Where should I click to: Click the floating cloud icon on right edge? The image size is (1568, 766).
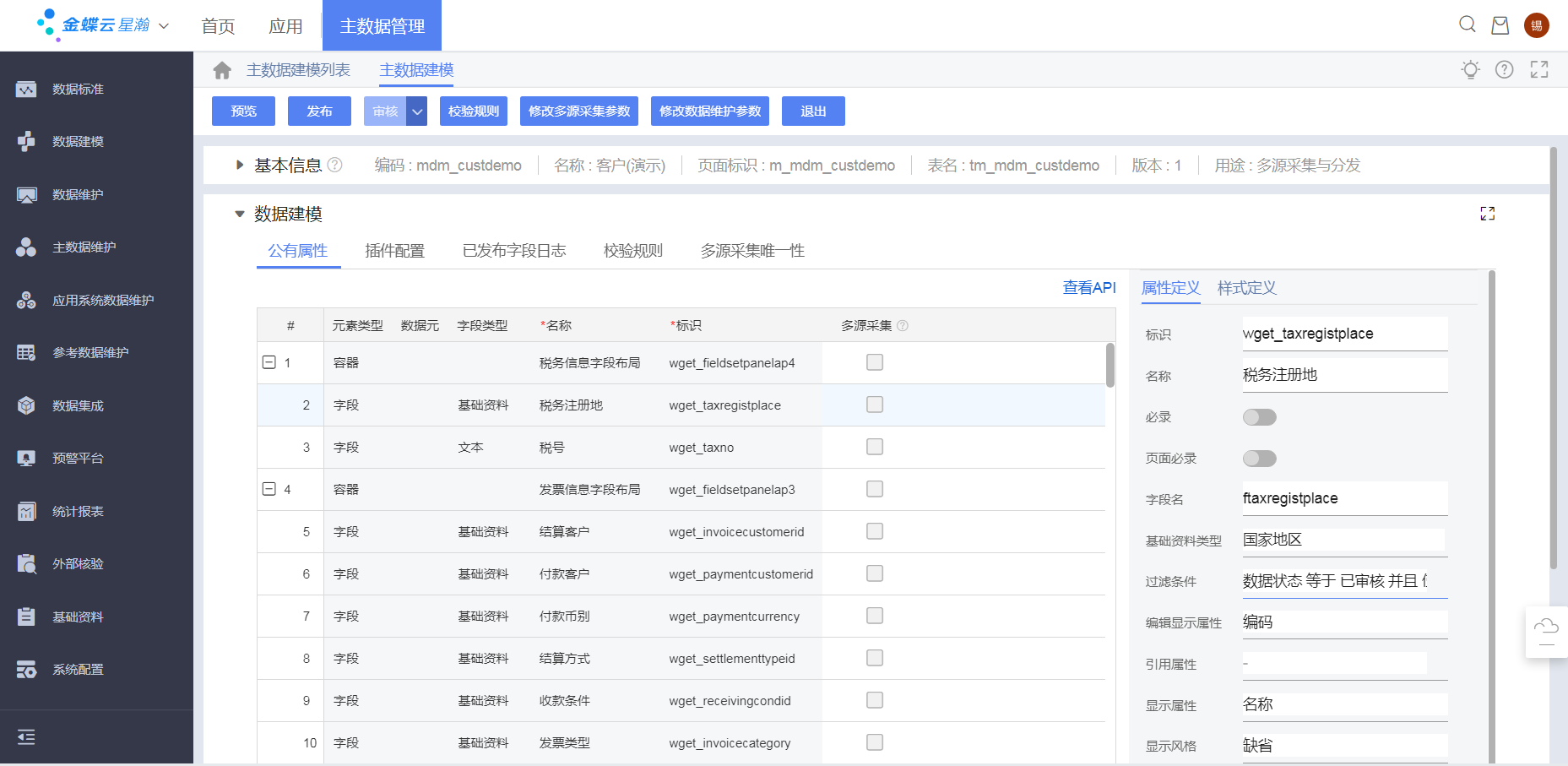click(1546, 632)
